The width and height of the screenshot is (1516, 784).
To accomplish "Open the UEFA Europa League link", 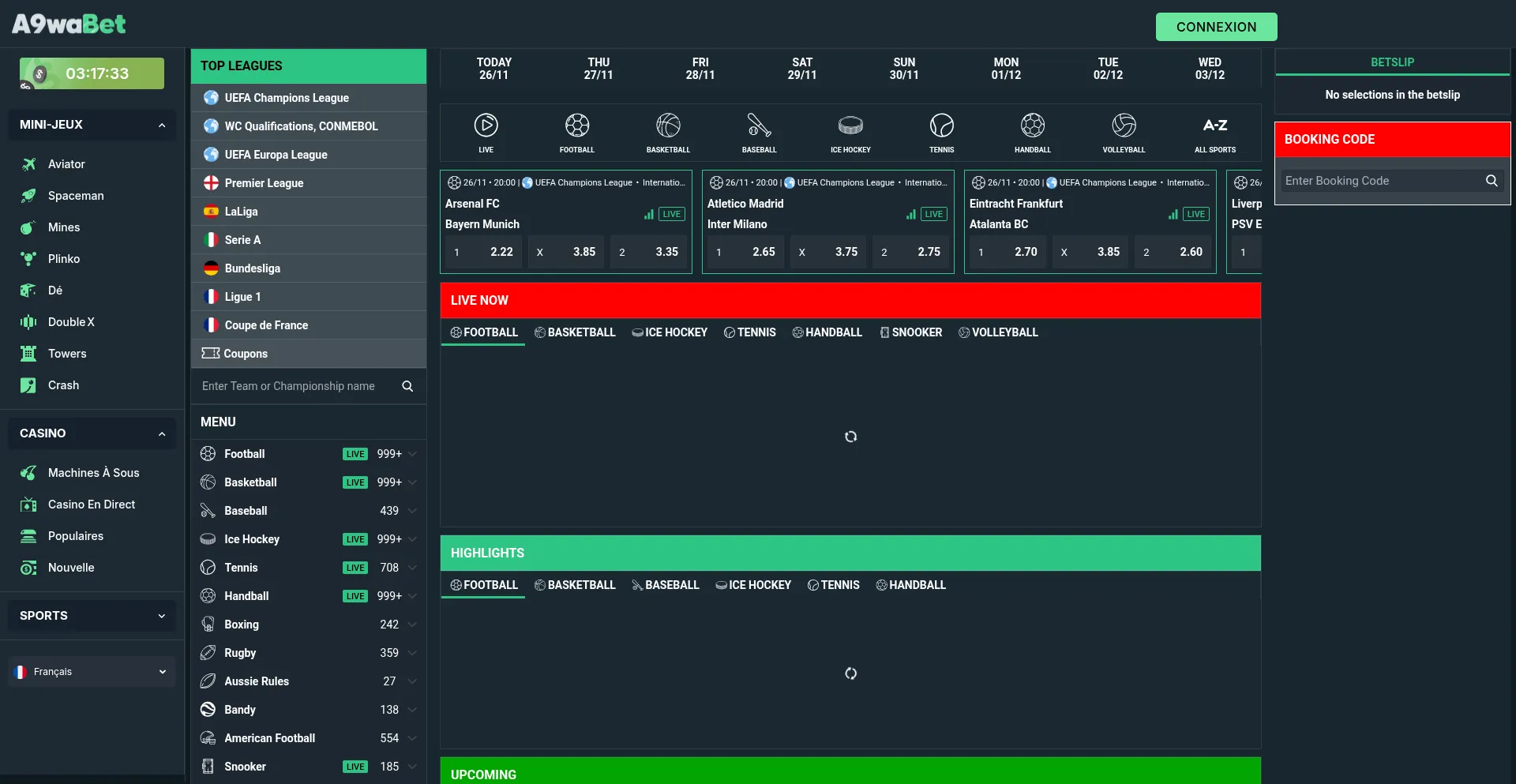I will (x=276, y=155).
